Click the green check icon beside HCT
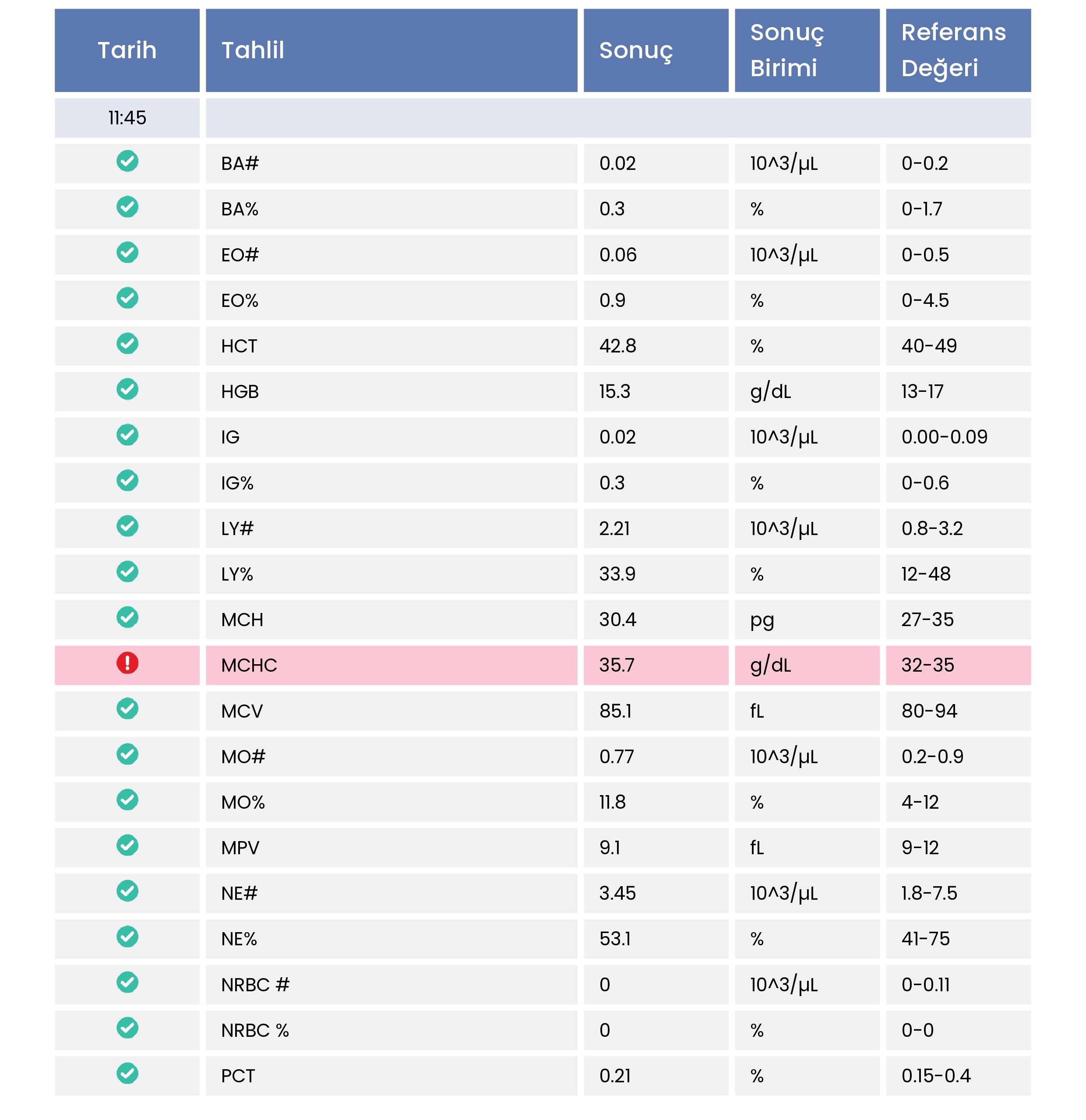The image size is (1086, 1120). click(x=127, y=343)
